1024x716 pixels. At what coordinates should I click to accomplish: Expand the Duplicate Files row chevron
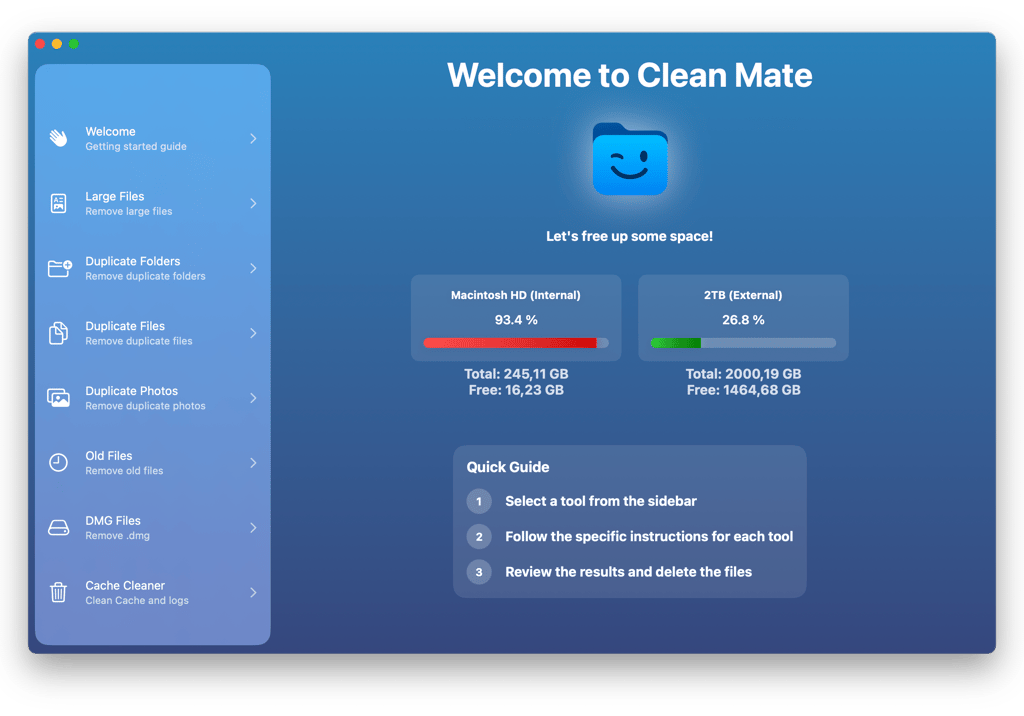coord(253,333)
